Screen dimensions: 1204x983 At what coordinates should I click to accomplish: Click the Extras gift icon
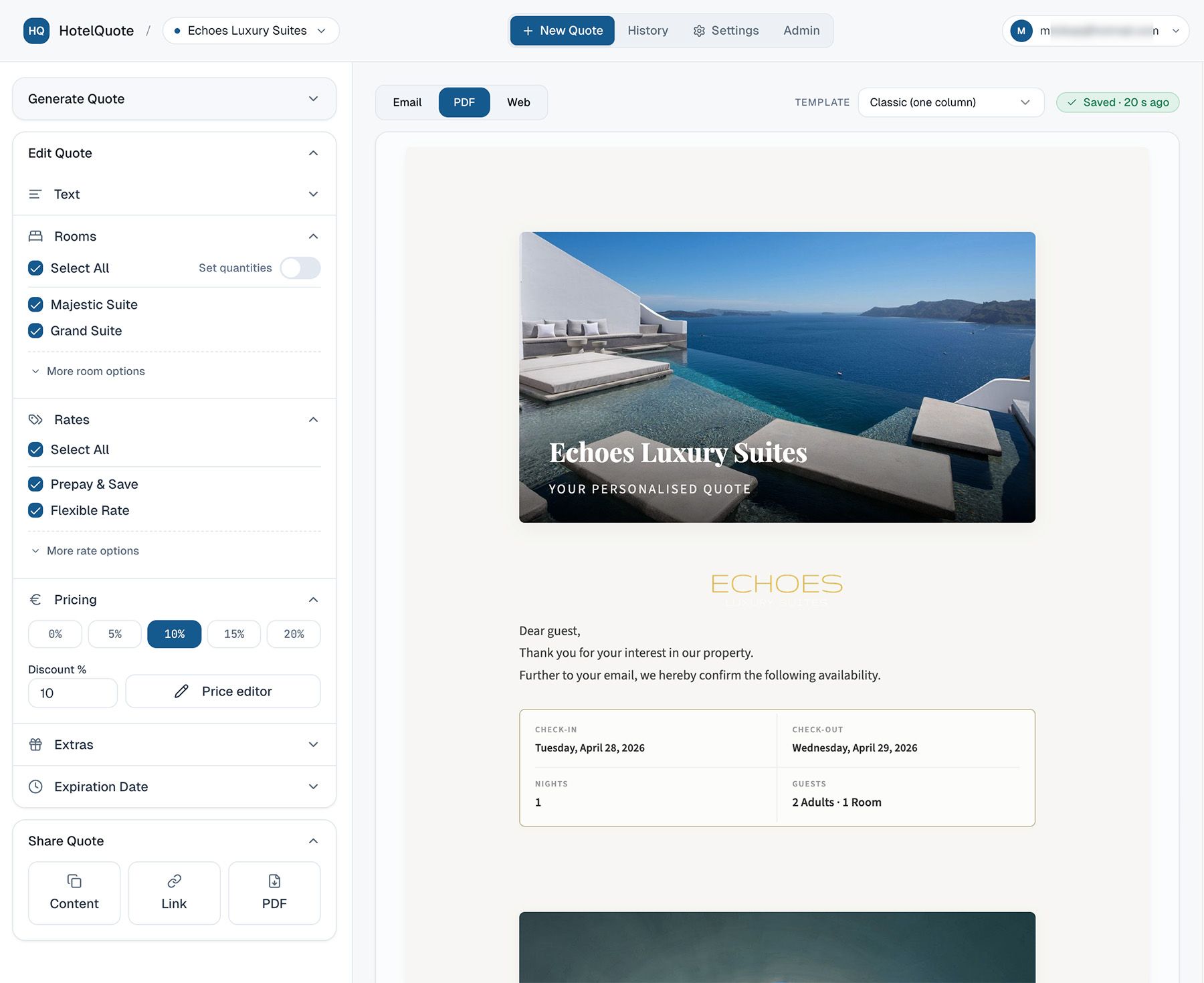tap(35, 744)
